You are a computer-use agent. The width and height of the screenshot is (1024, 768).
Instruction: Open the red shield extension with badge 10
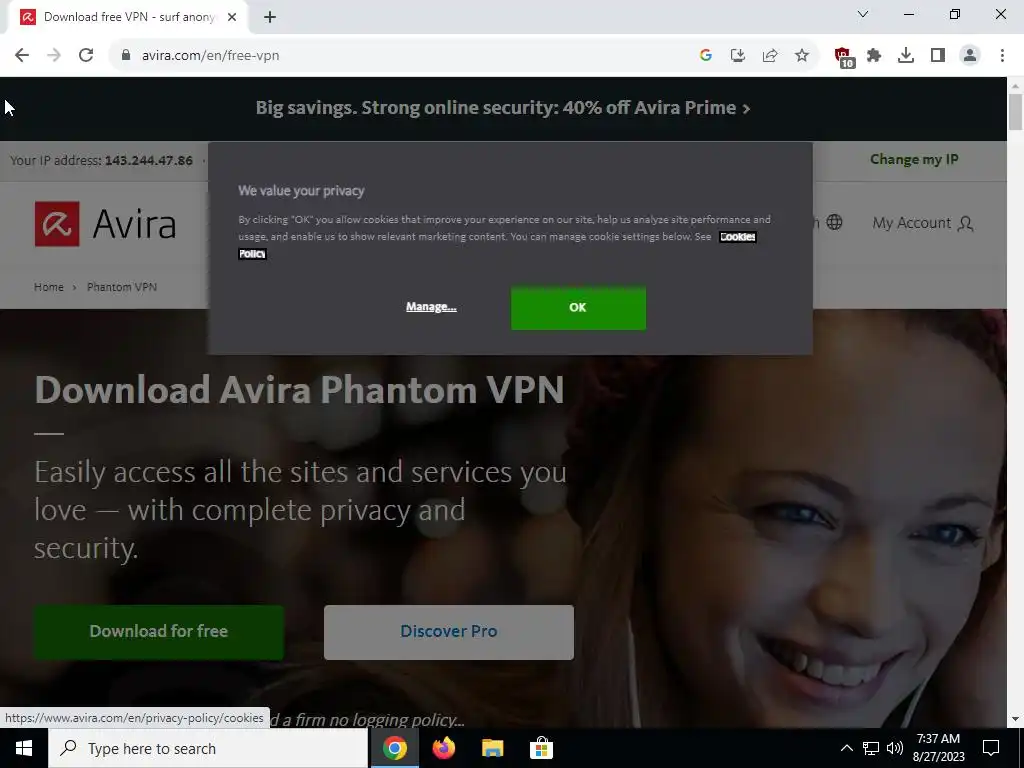coord(844,57)
